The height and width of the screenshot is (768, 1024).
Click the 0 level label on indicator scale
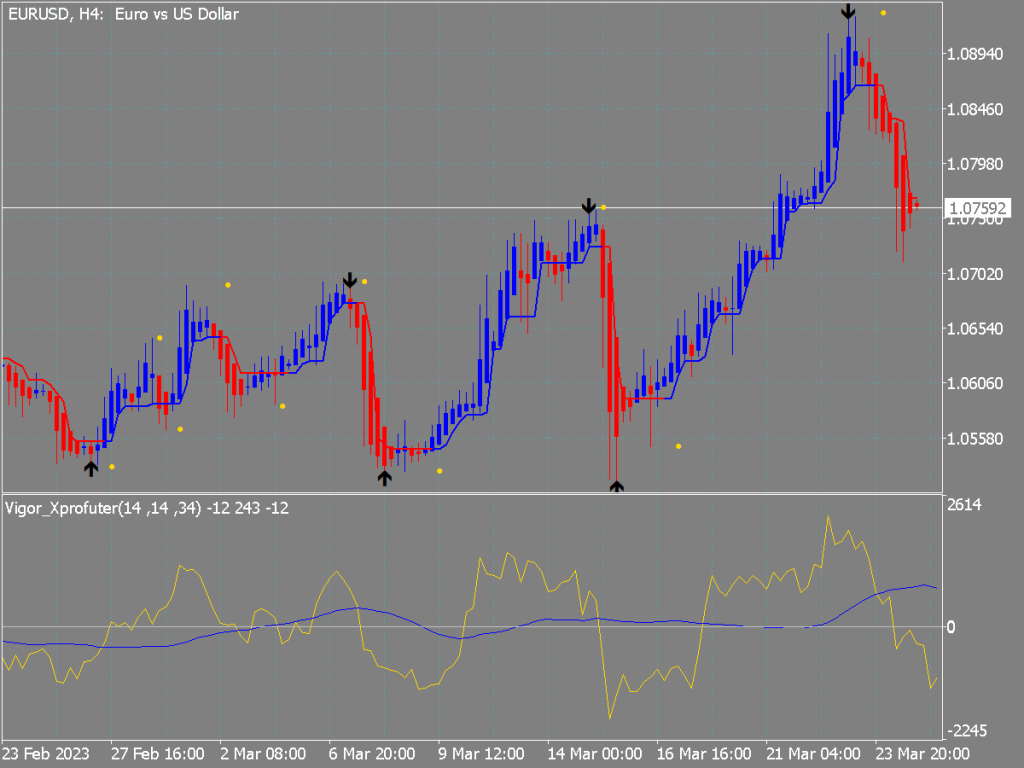tap(951, 627)
